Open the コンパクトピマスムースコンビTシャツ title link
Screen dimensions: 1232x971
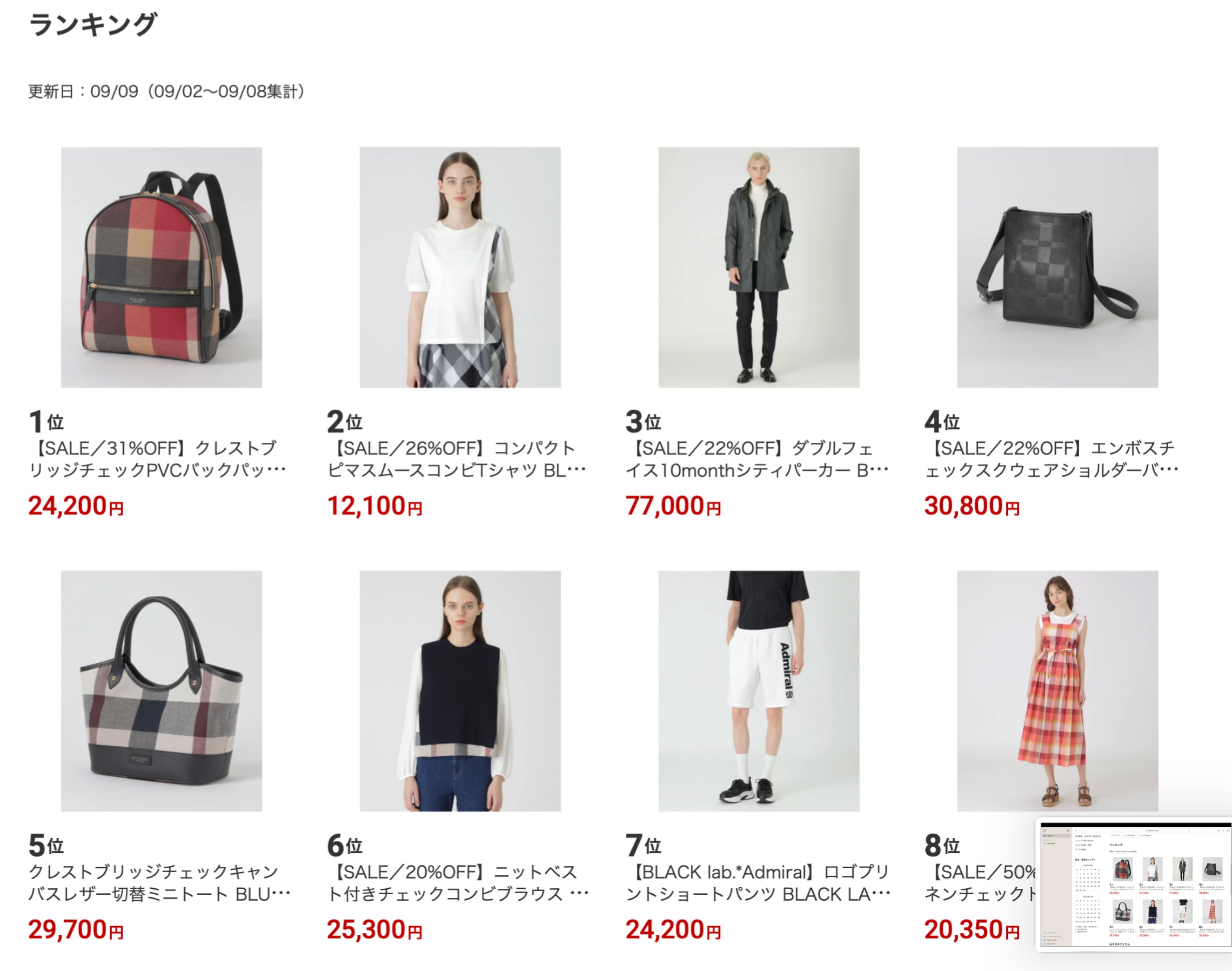pyautogui.click(x=456, y=460)
